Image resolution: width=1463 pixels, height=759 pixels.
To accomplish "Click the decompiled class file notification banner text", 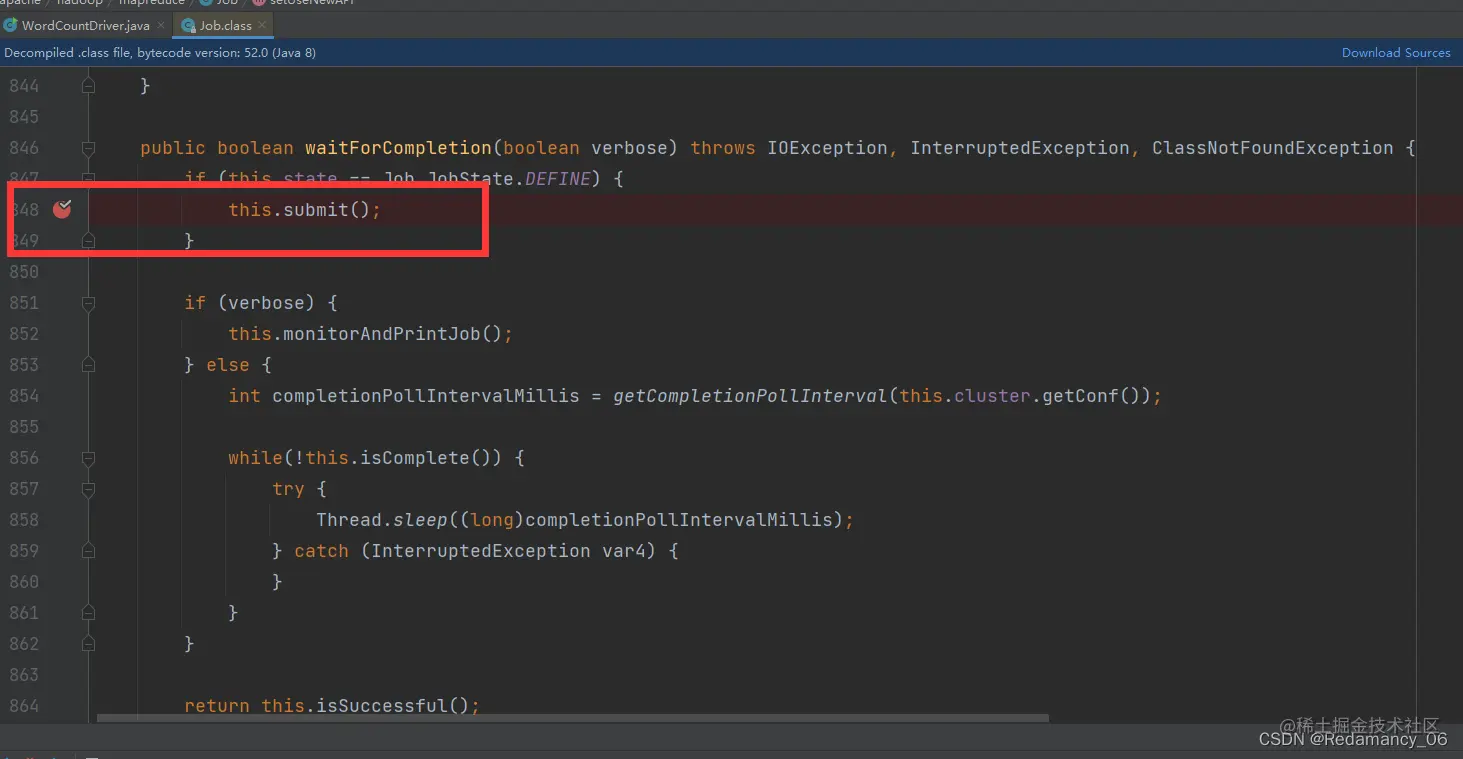I will 160,53.
